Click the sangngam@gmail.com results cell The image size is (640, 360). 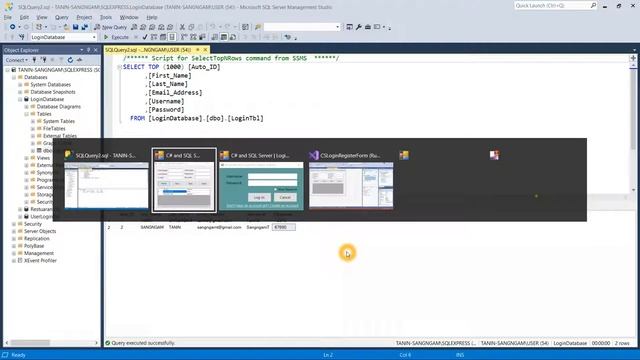pyautogui.click(x=219, y=227)
